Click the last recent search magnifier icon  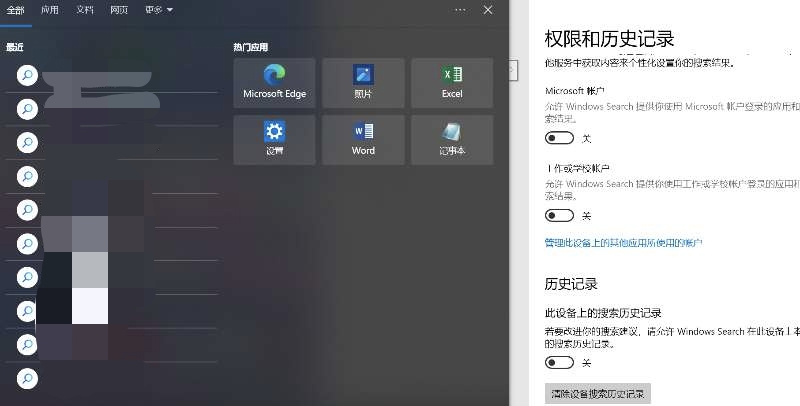coord(28,378)
